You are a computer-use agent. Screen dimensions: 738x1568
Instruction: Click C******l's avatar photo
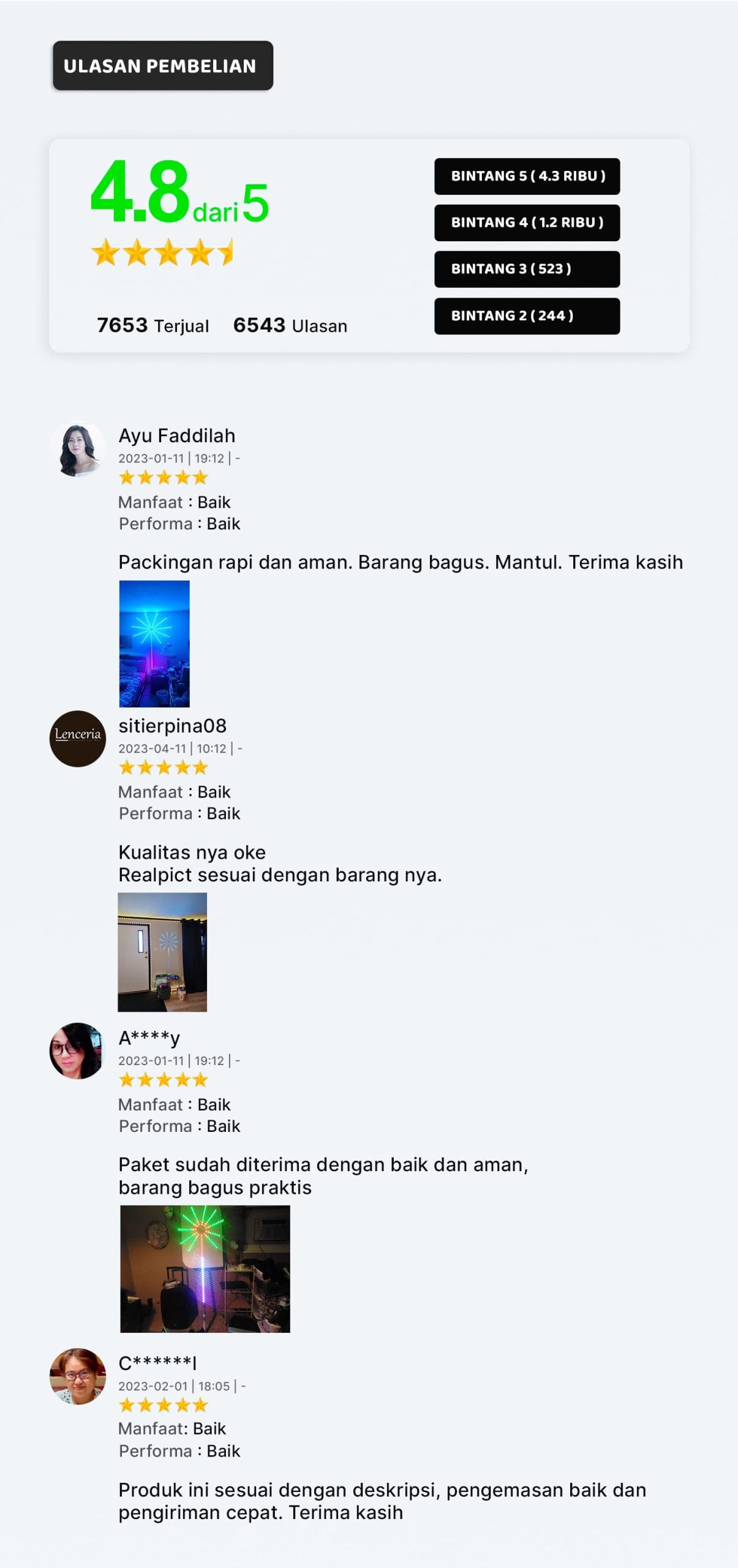pos(77,1376)
